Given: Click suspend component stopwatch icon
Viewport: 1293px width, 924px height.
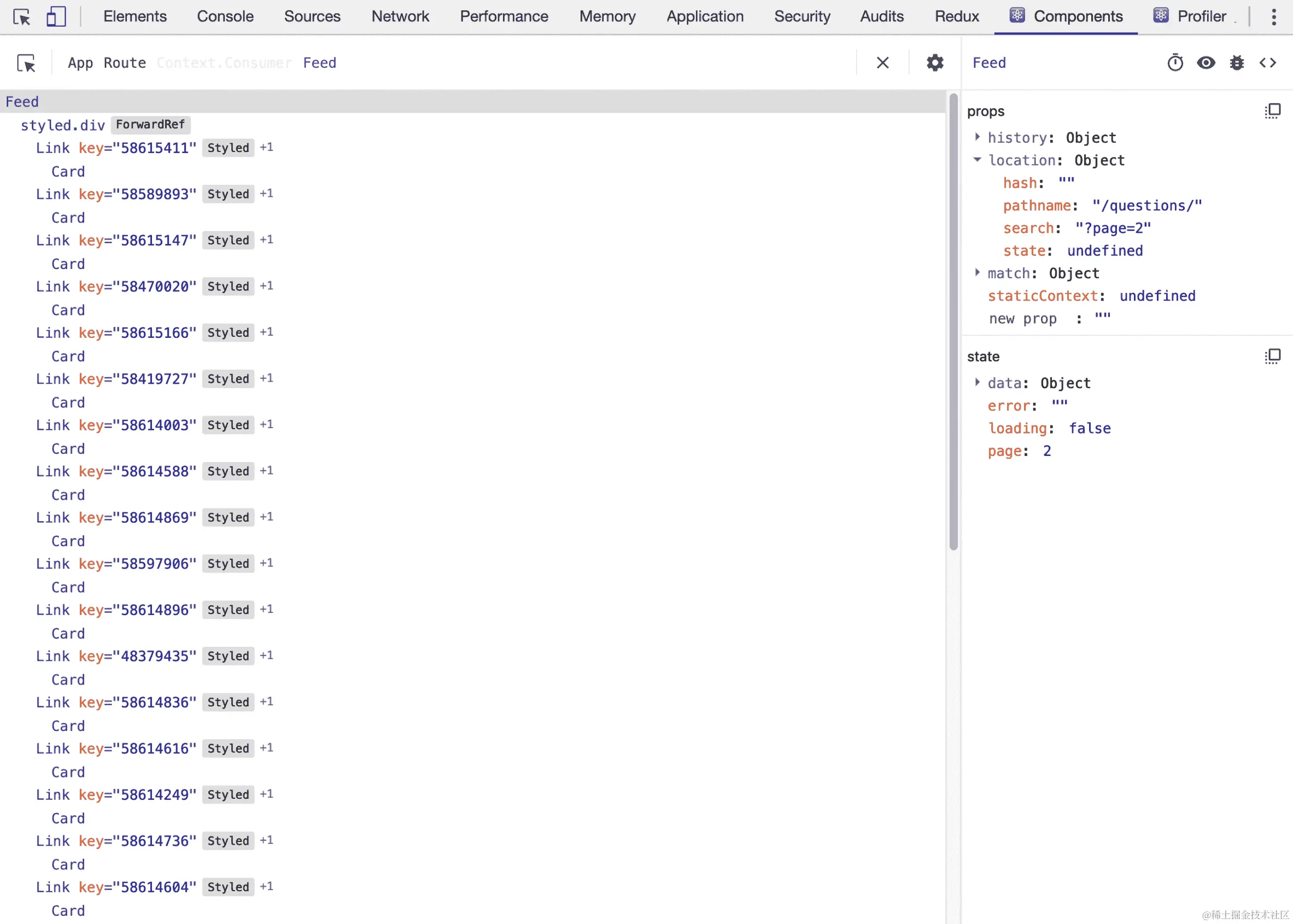Looking at the screenshot, I should (1175, 63).
